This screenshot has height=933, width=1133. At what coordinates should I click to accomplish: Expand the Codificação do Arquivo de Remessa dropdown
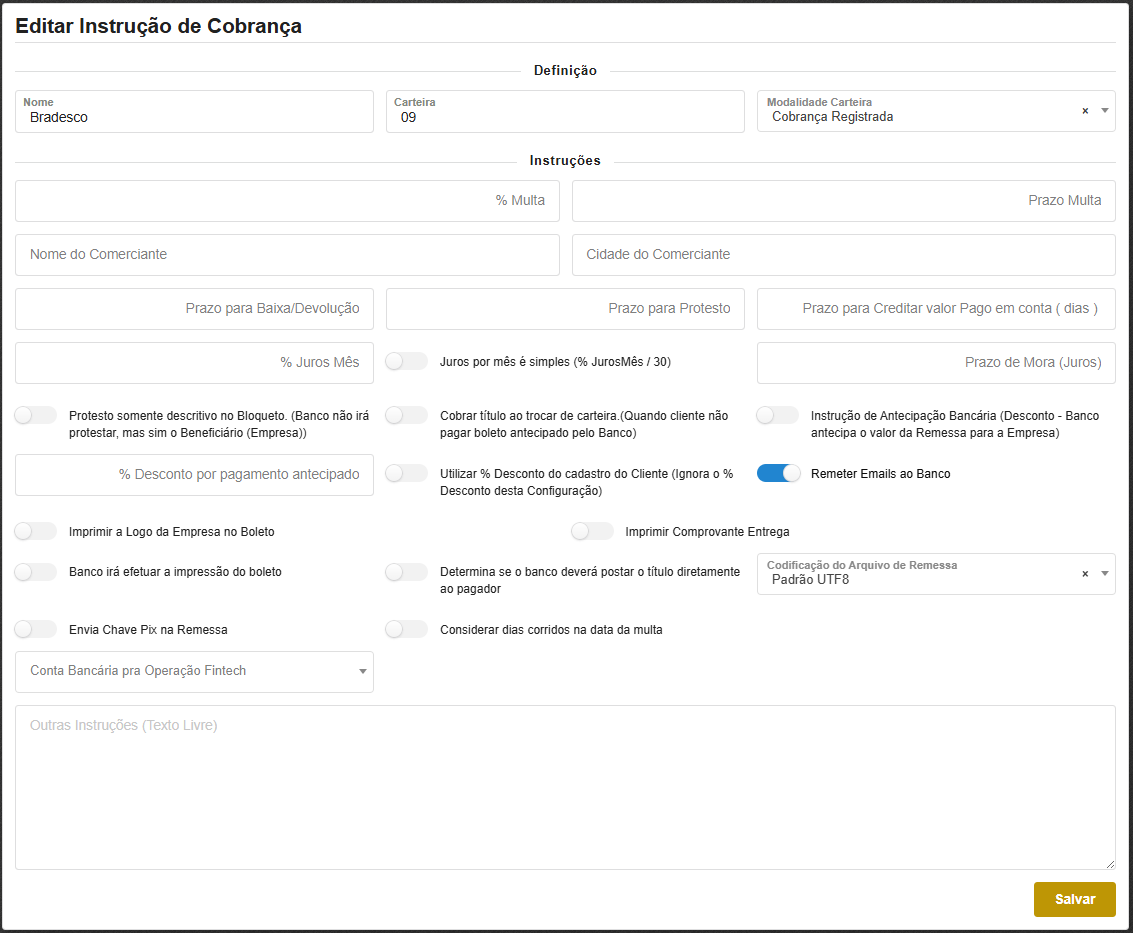[x=1105, y=574]
